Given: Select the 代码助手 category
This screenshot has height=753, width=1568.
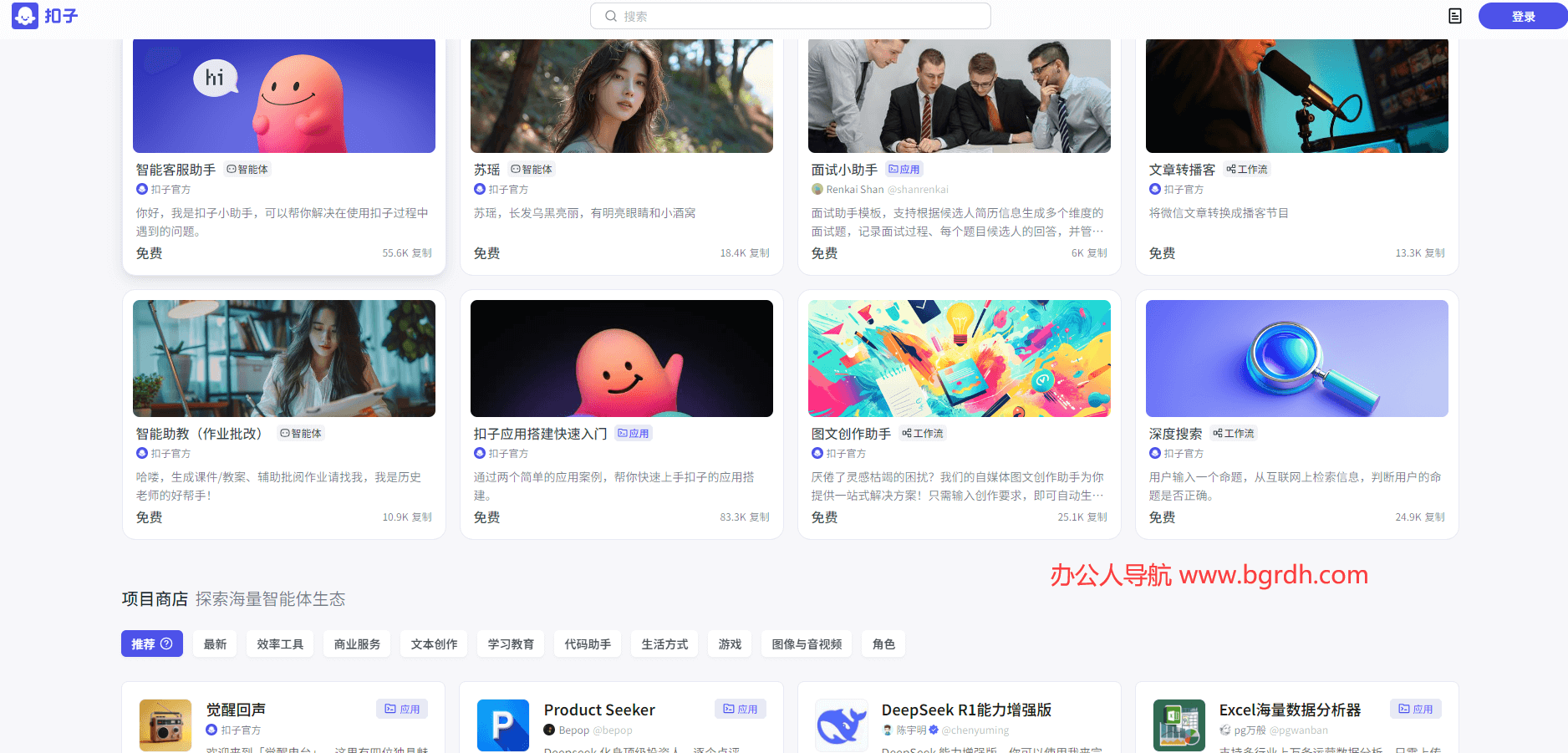Looking at the screenshot, I should [587, 644].
